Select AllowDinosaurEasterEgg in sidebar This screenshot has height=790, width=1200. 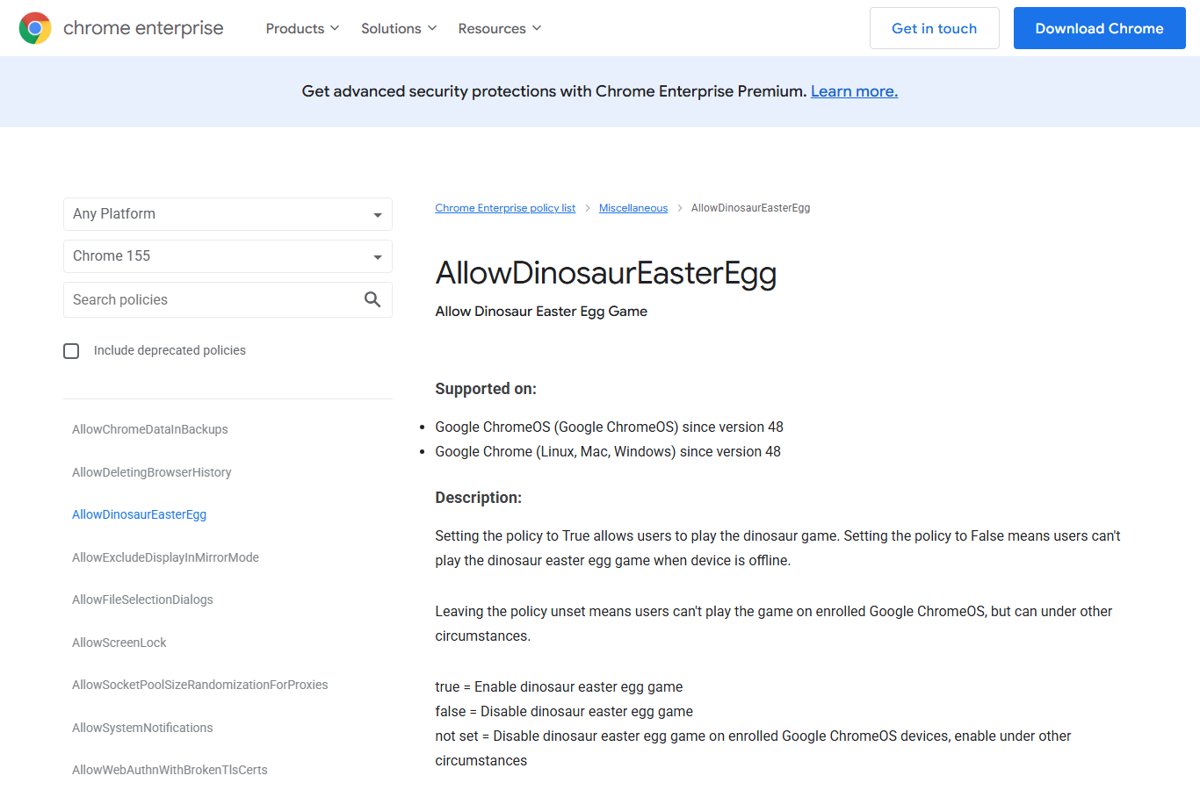pyautogui.click(x=139, y=515)
